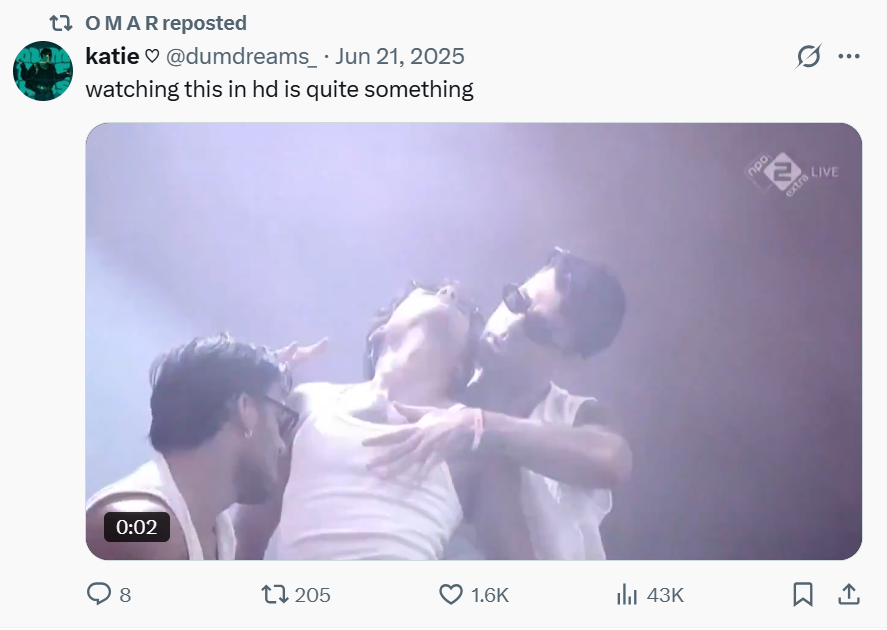Screen dimensions: 887x630
Task: Click the 43K views count
Action: (x=665, y=595)
